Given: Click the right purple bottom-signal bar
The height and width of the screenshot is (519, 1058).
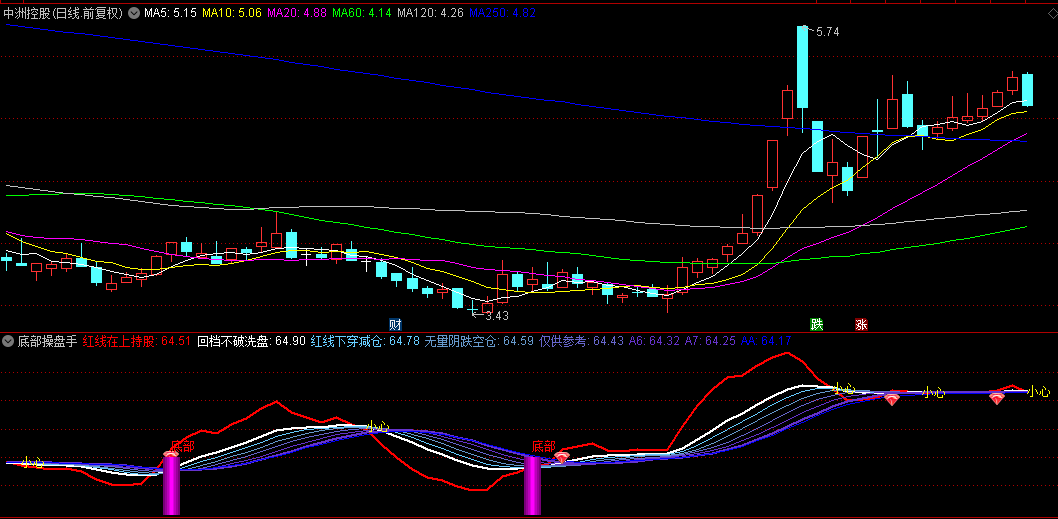Looking at the screenshot, I should [532, 485].
